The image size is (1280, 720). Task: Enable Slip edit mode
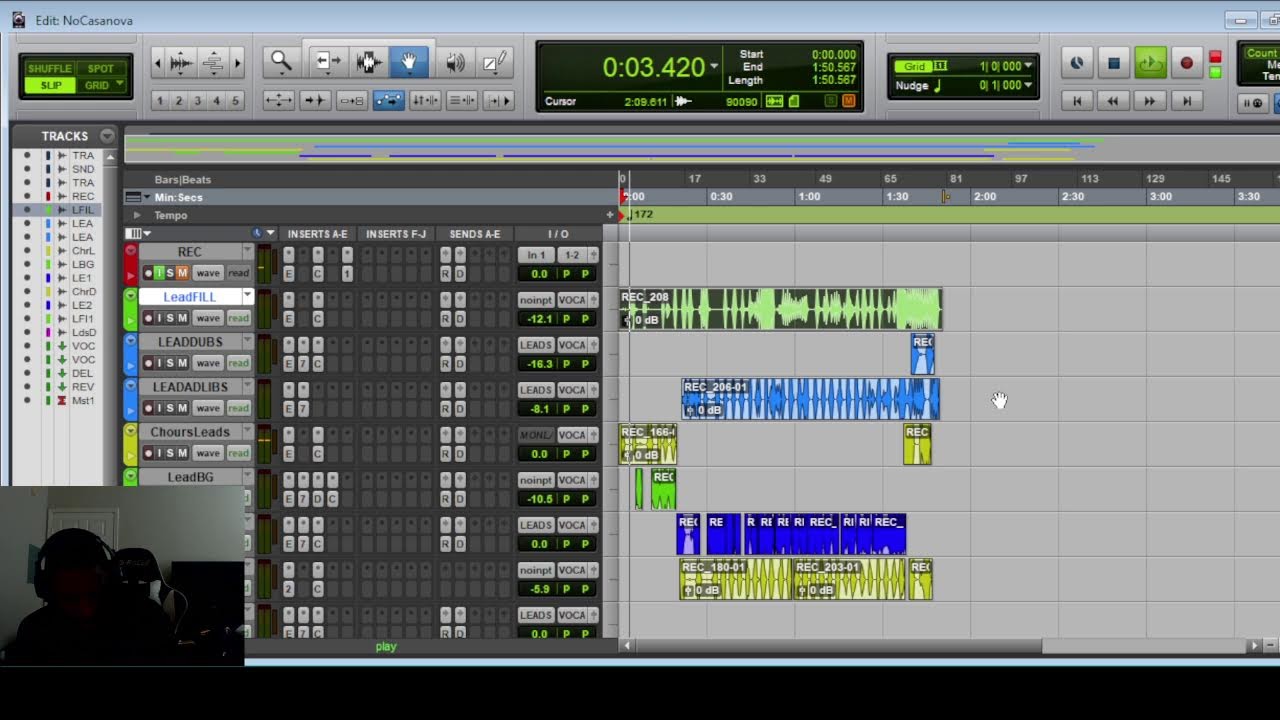(50, 85)
